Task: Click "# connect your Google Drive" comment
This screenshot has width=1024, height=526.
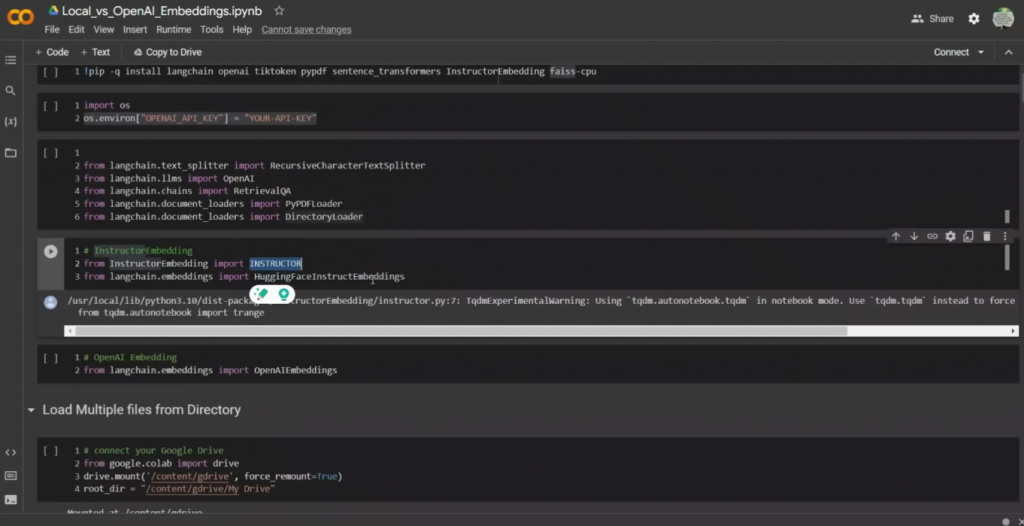Action: tap(153, 451)
